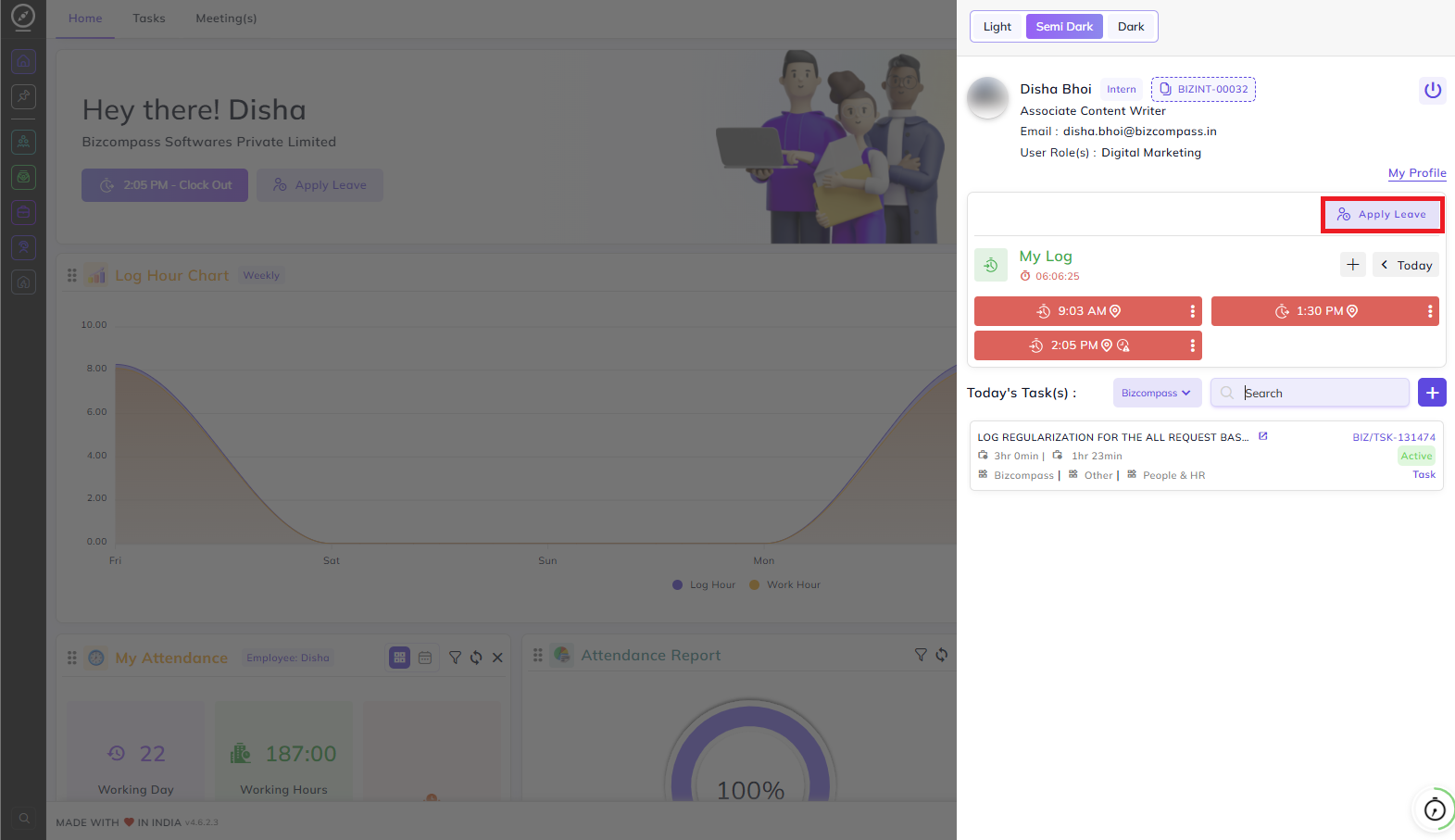Open the Employee: Disha selector
The width and height of the screenshot is (1455, 840).
tap(288, 658)
